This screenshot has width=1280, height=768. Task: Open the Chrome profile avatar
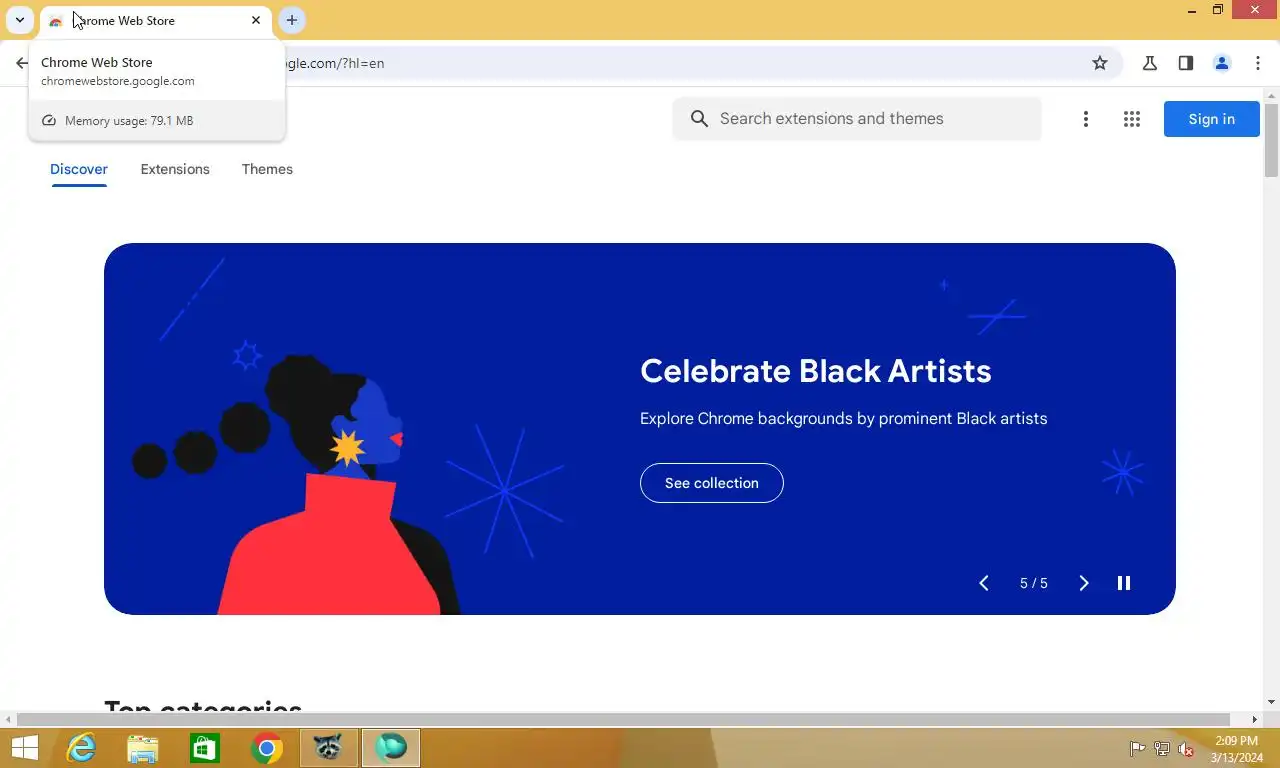tap(1222, 63)
